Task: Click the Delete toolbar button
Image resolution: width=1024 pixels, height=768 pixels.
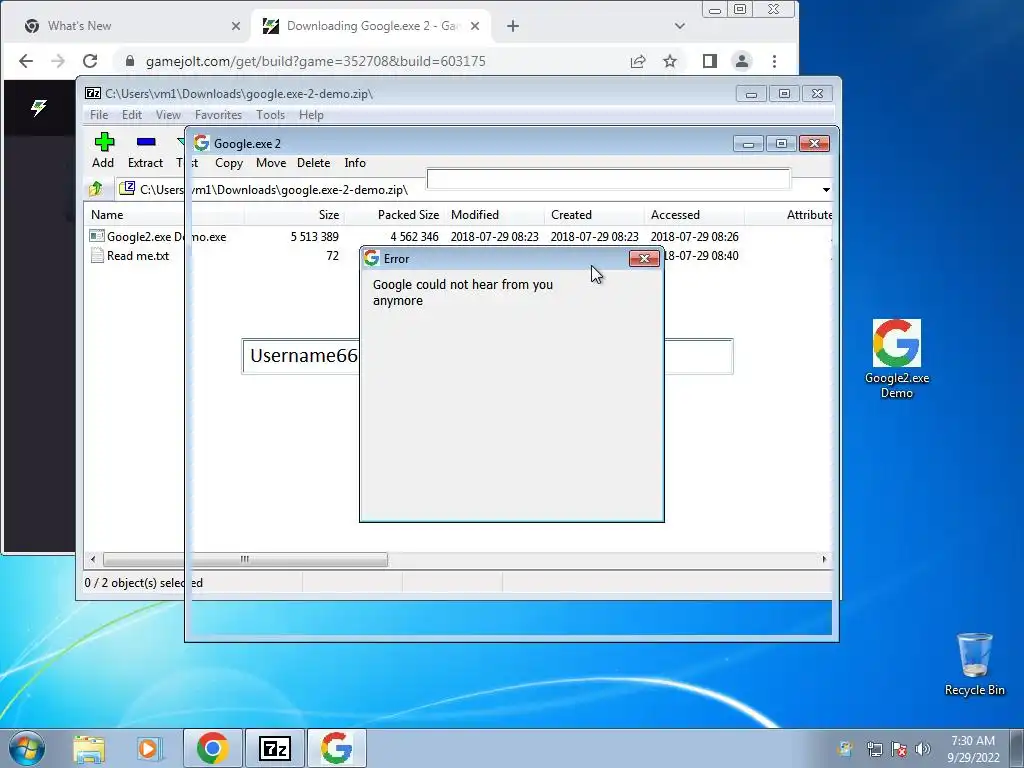Action: click(313, 163)
